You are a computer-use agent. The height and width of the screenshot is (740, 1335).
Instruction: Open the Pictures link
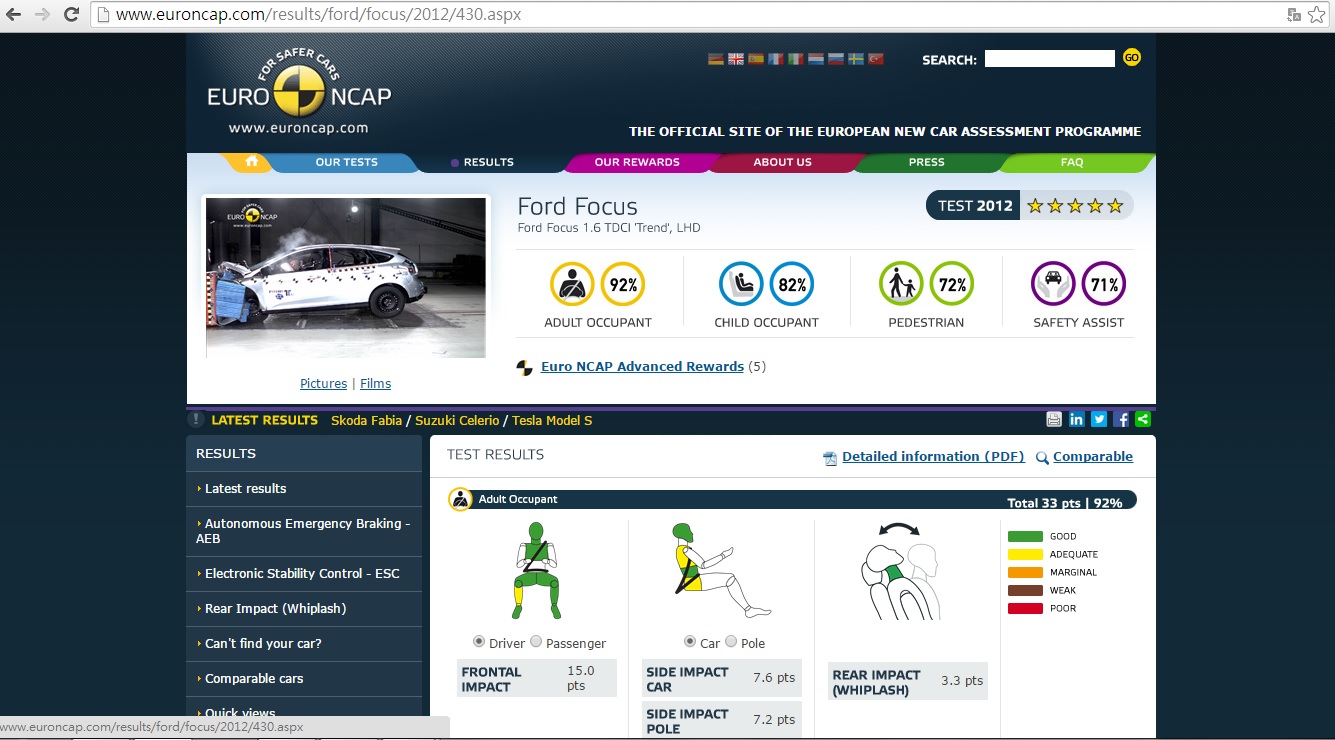323,384
